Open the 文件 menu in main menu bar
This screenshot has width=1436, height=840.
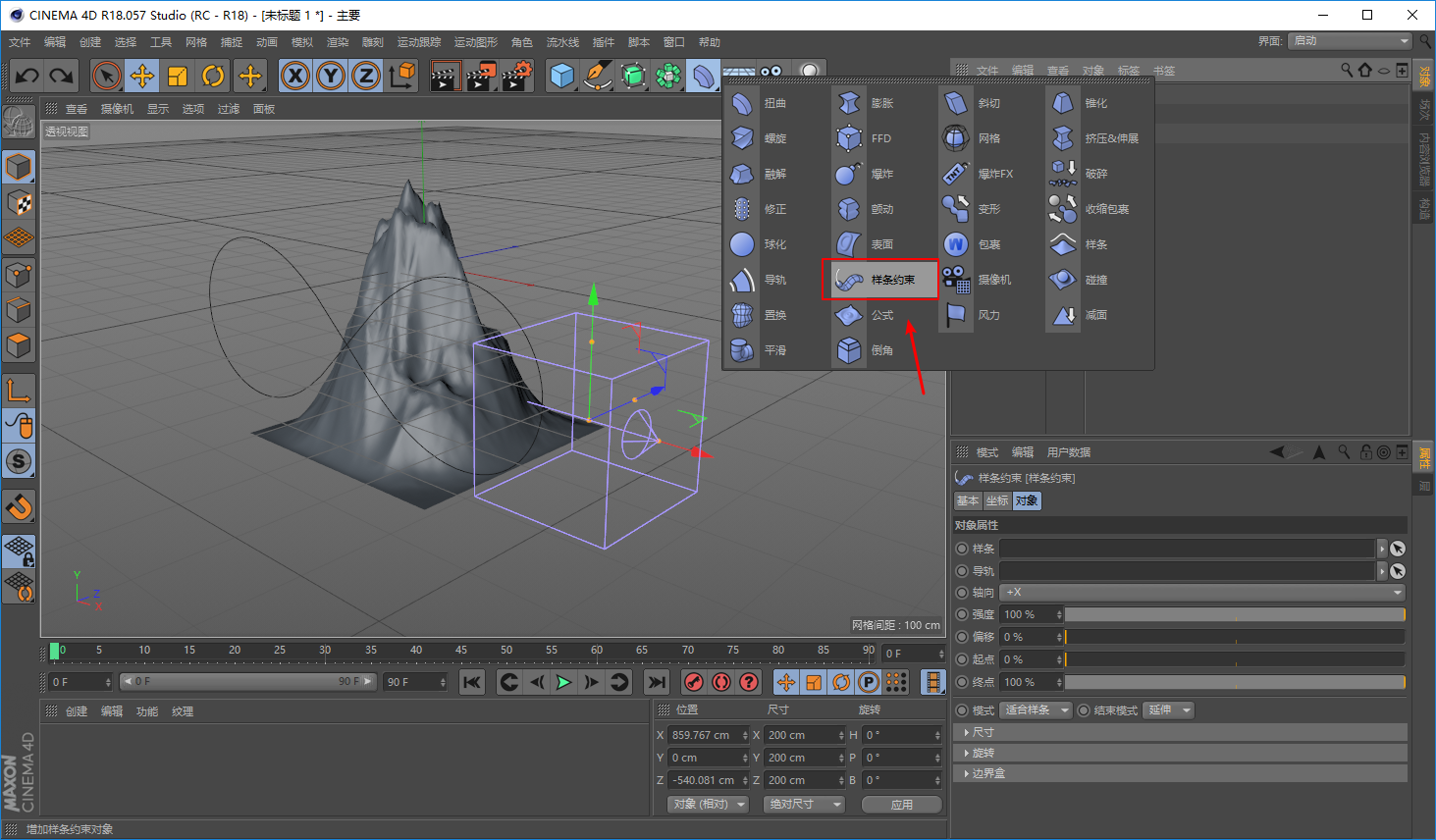click(20, 42)
